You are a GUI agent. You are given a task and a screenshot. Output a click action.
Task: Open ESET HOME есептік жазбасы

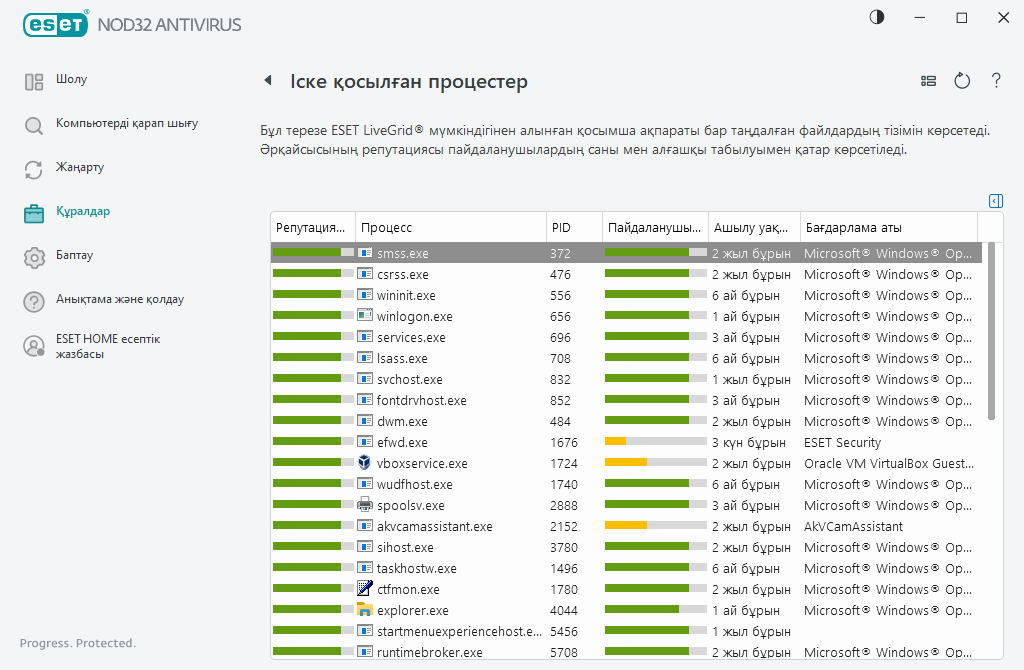[107, 346]
